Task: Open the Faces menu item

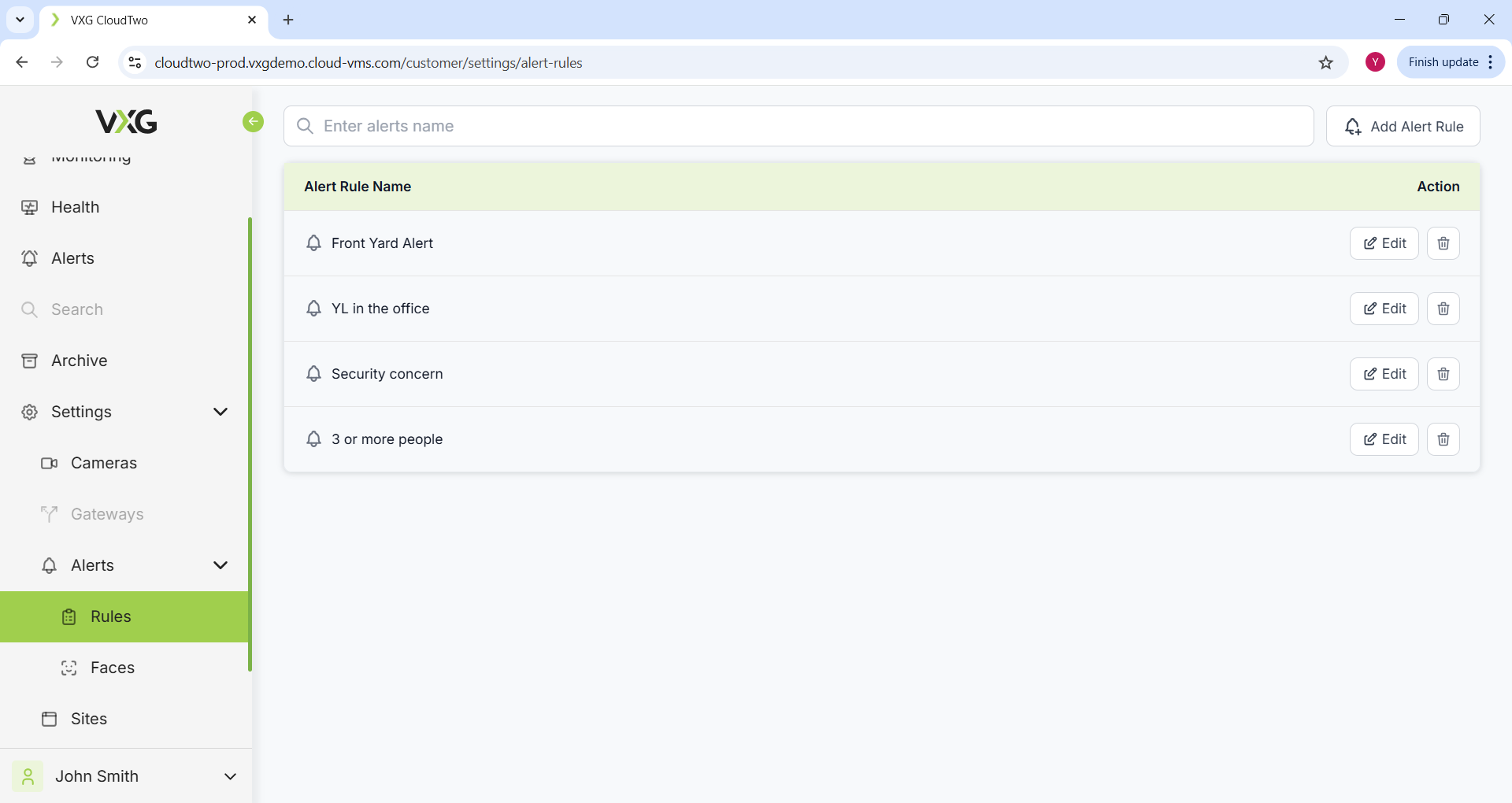Action: 112,668
